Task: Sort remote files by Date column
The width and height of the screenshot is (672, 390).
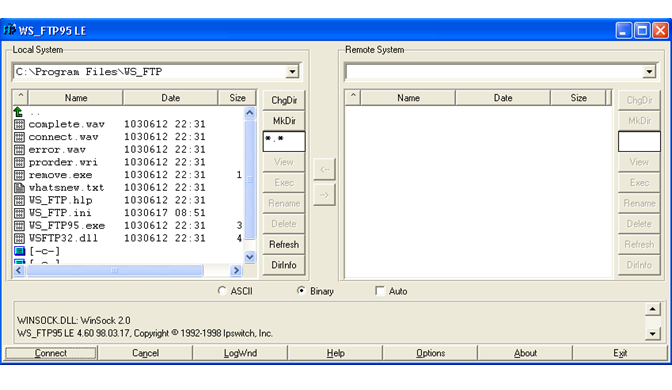Action: point(503,98)
